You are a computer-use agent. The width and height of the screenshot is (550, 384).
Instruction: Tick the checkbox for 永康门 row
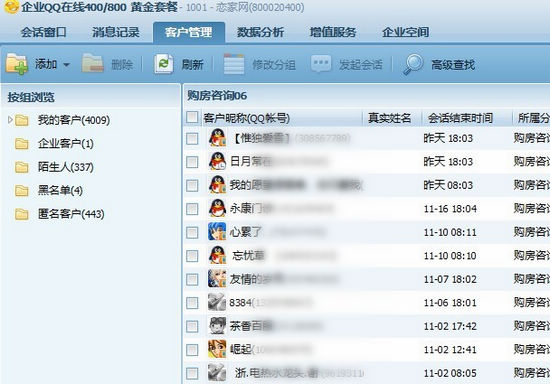coord(192,209)
